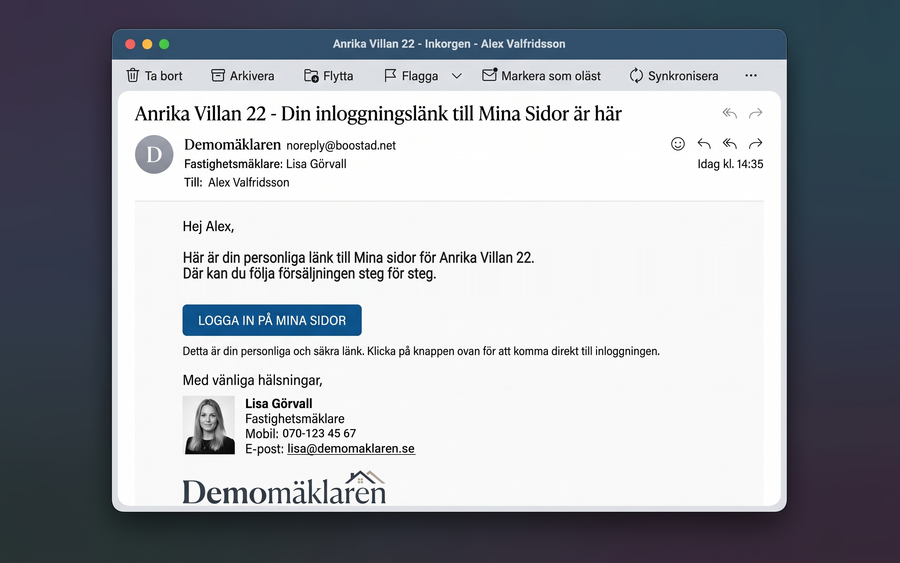Click the yellow minimize window button

pos(147,44)
